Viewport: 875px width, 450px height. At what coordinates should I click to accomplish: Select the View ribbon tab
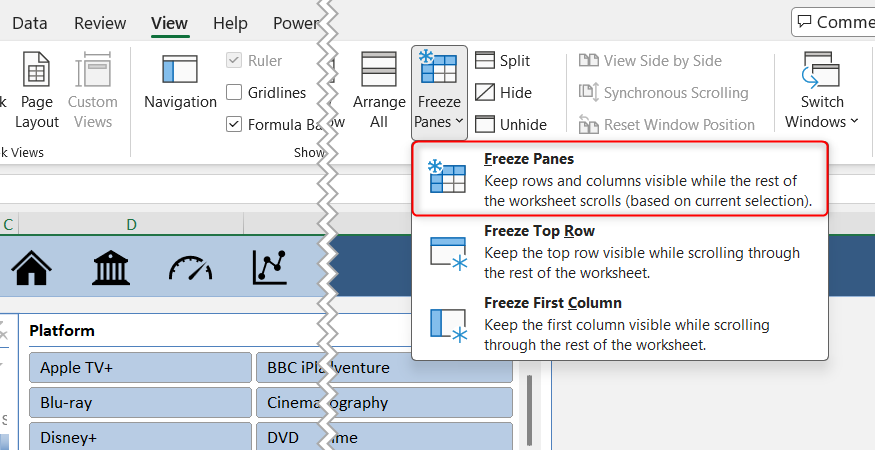point(170,23)
